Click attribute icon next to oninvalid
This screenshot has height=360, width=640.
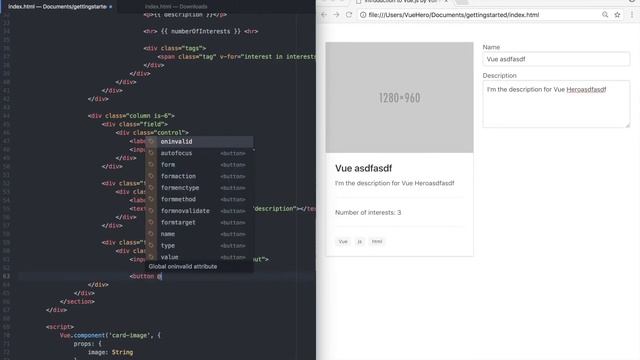(x=151, y=142)
